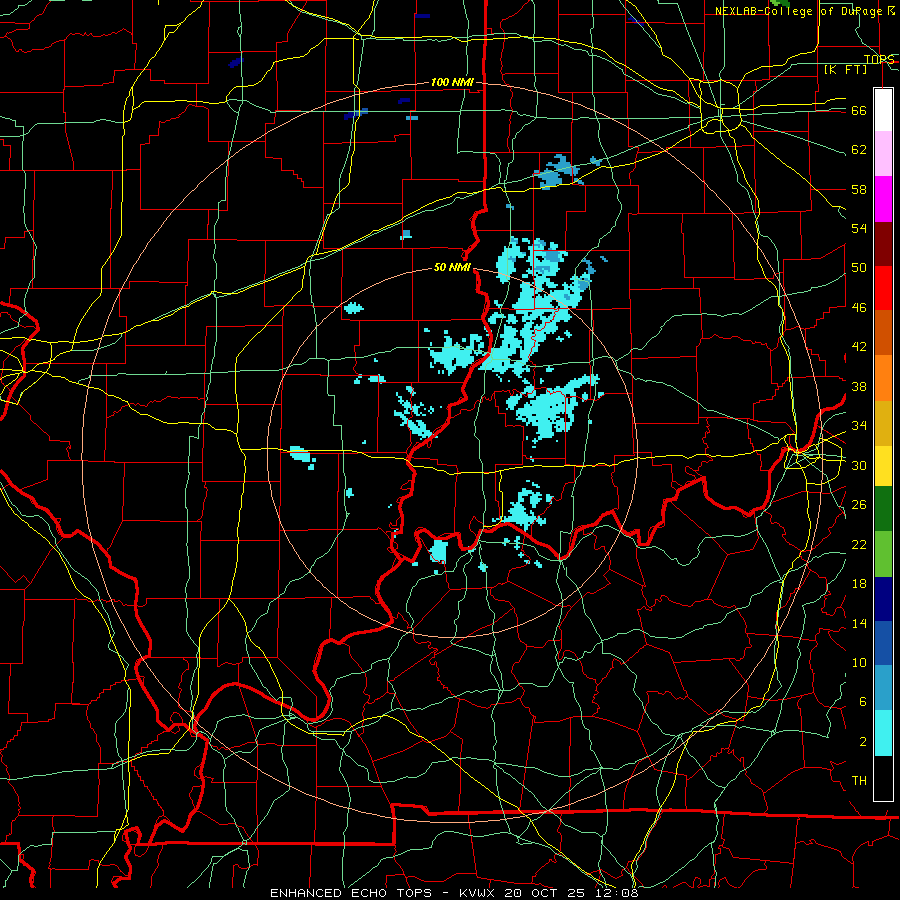Click the magenta 58 kft legend swatch
The image size is (900, 900).
[x=883, y=199]
